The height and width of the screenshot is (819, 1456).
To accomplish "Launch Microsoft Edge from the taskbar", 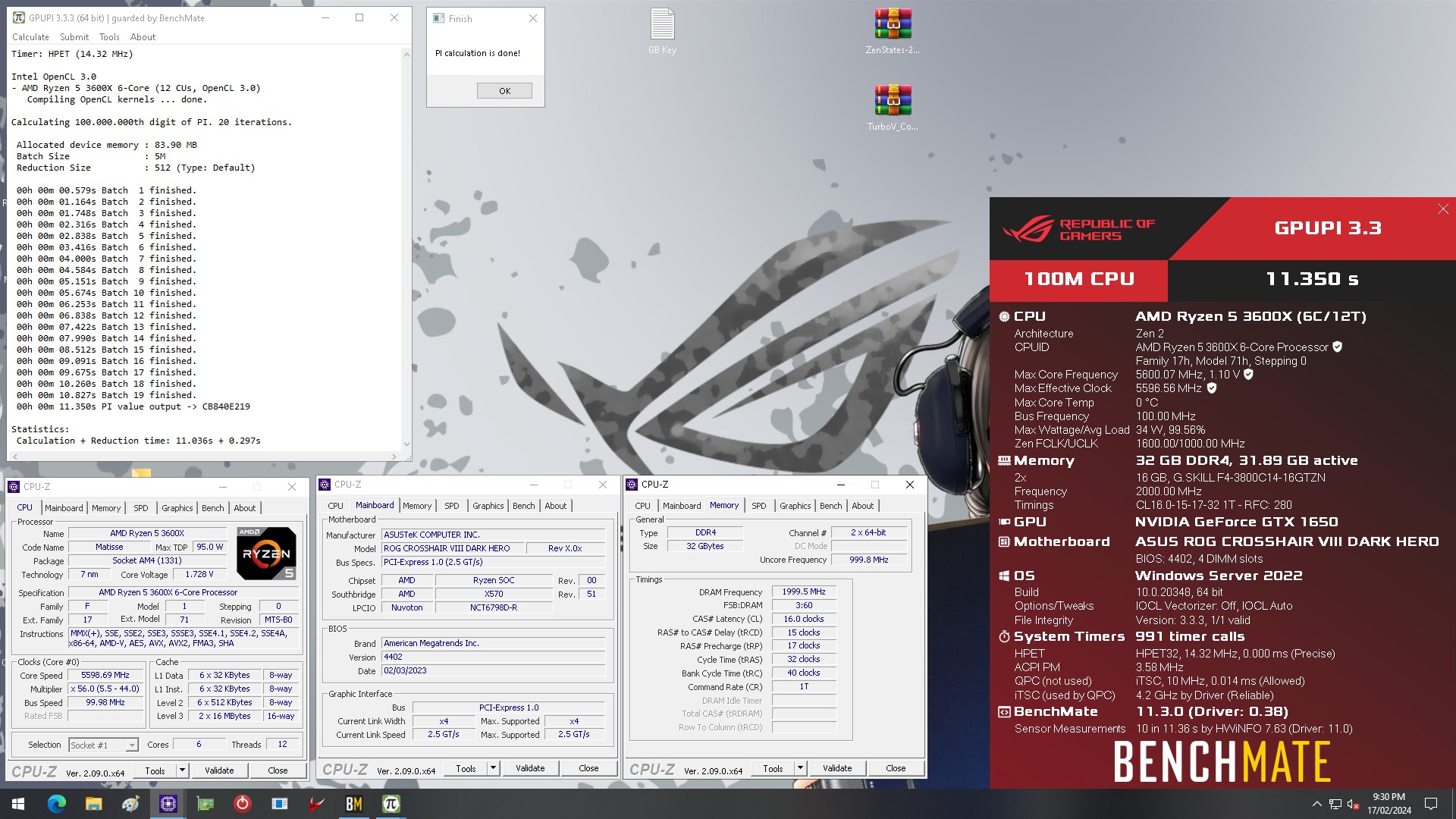I will coord(57,804).
